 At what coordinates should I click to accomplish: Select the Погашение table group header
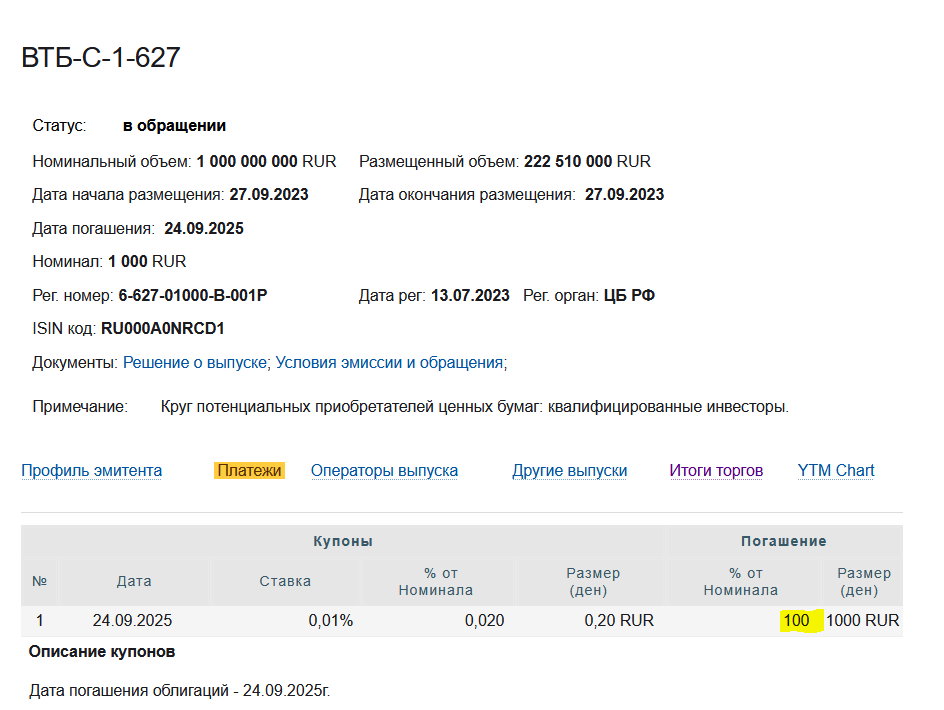(x=784, y=541)
